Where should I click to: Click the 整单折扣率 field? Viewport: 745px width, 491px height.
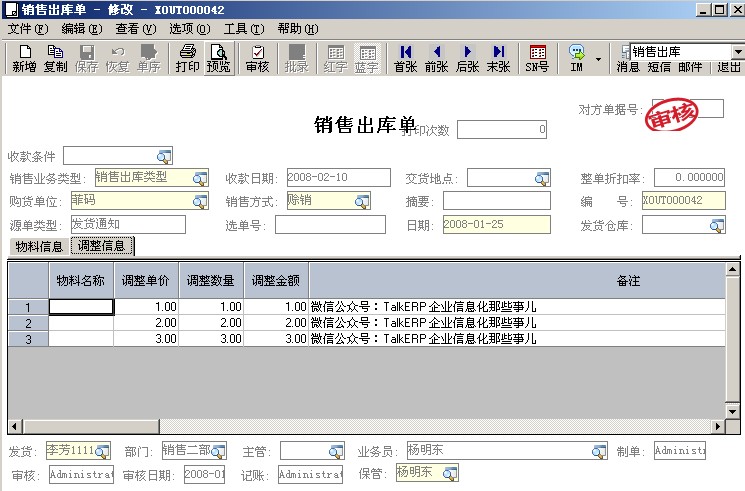pyautogui.click(x=689, y=177)
